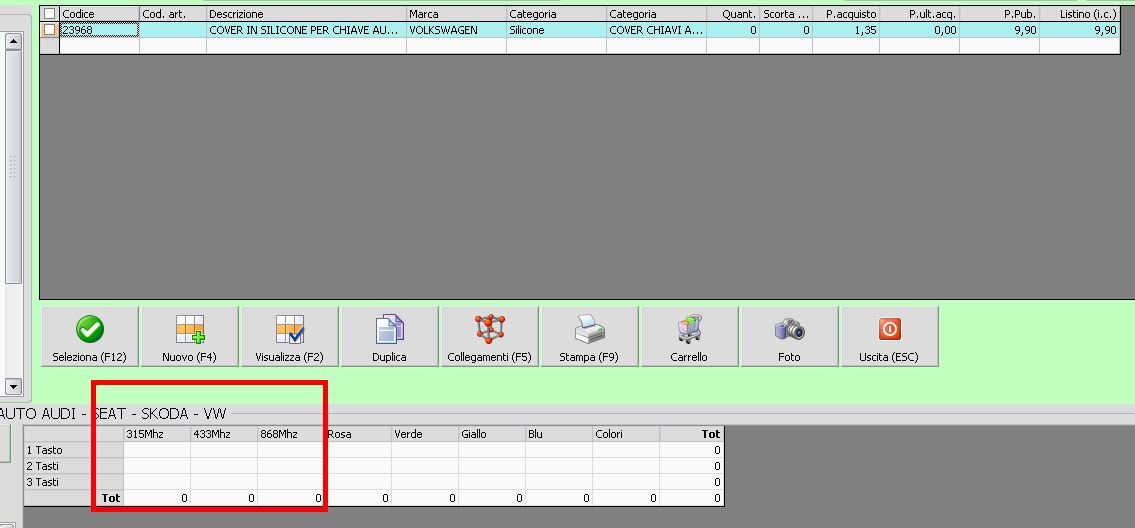Select the COVER IN SILICONE description cell
This screenshot has height=528, width=1135.
point(306,30)
